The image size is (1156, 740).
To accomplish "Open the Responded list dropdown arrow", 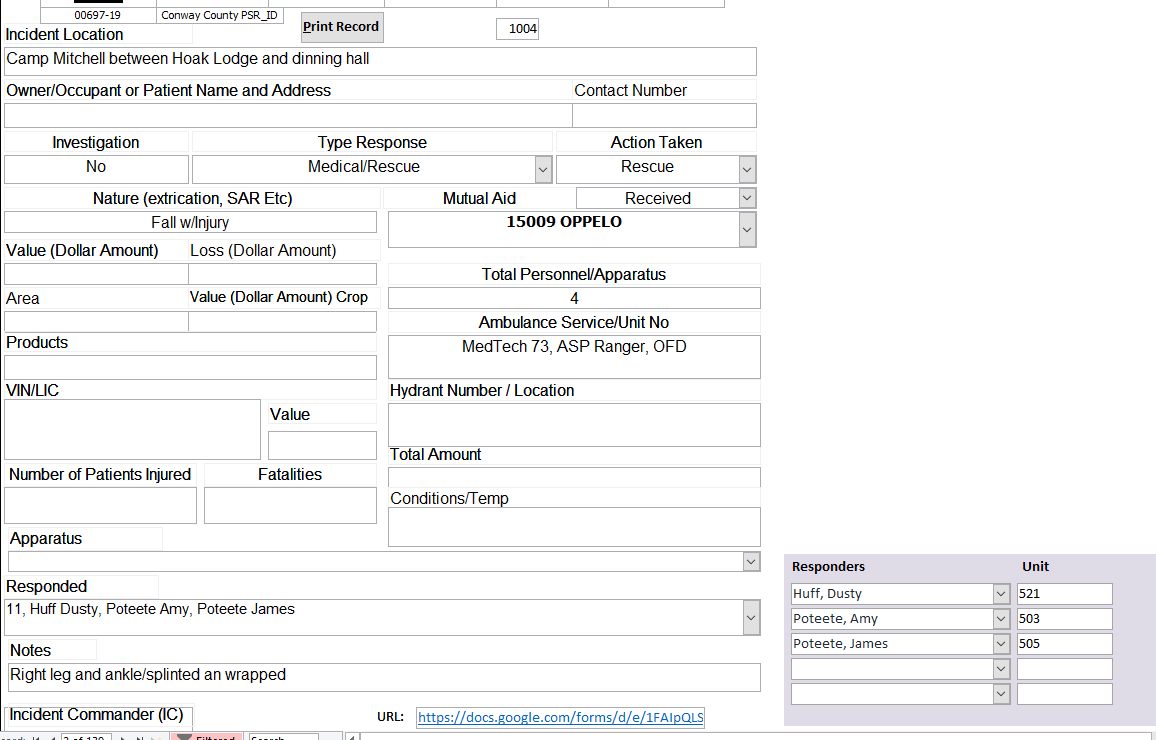I will (751, 618).
